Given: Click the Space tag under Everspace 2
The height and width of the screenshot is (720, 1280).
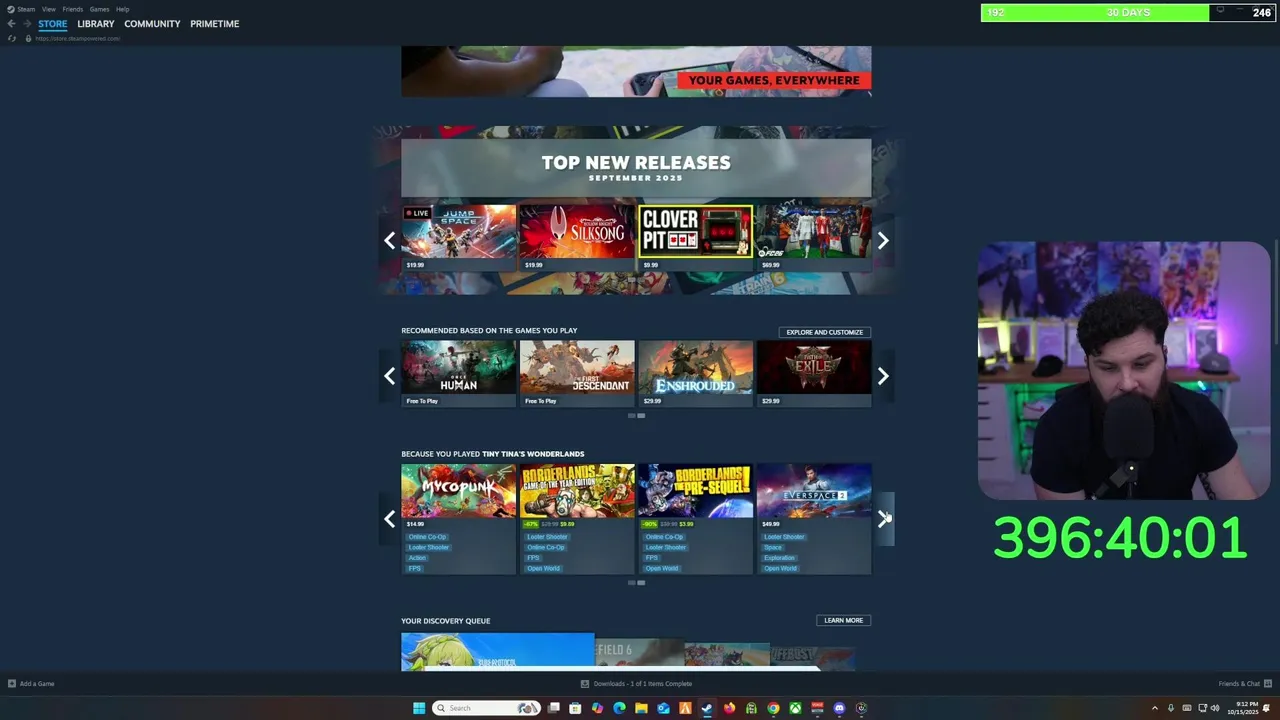Looking at the screenshot, I should 773,548.
